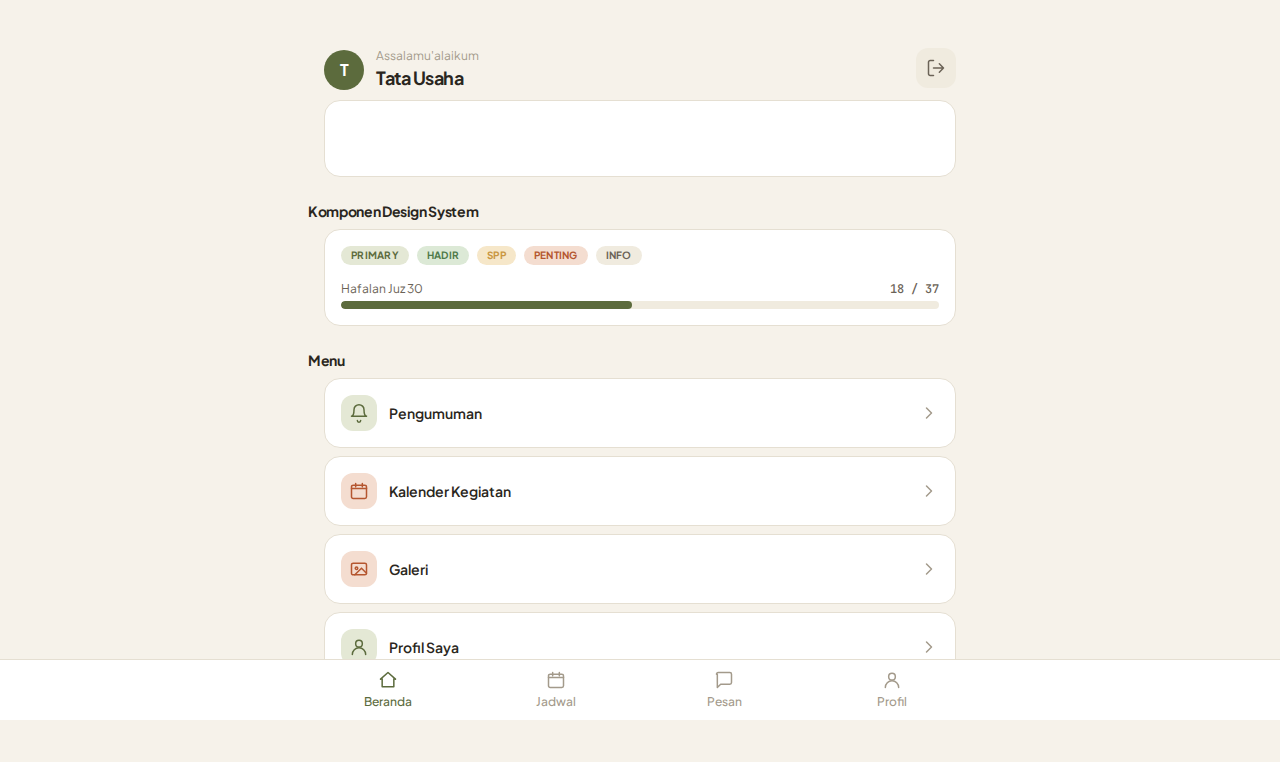This screenshot has width=1280, height=762.
Task: Click the HADIR badge
Action: click(443, 255)
